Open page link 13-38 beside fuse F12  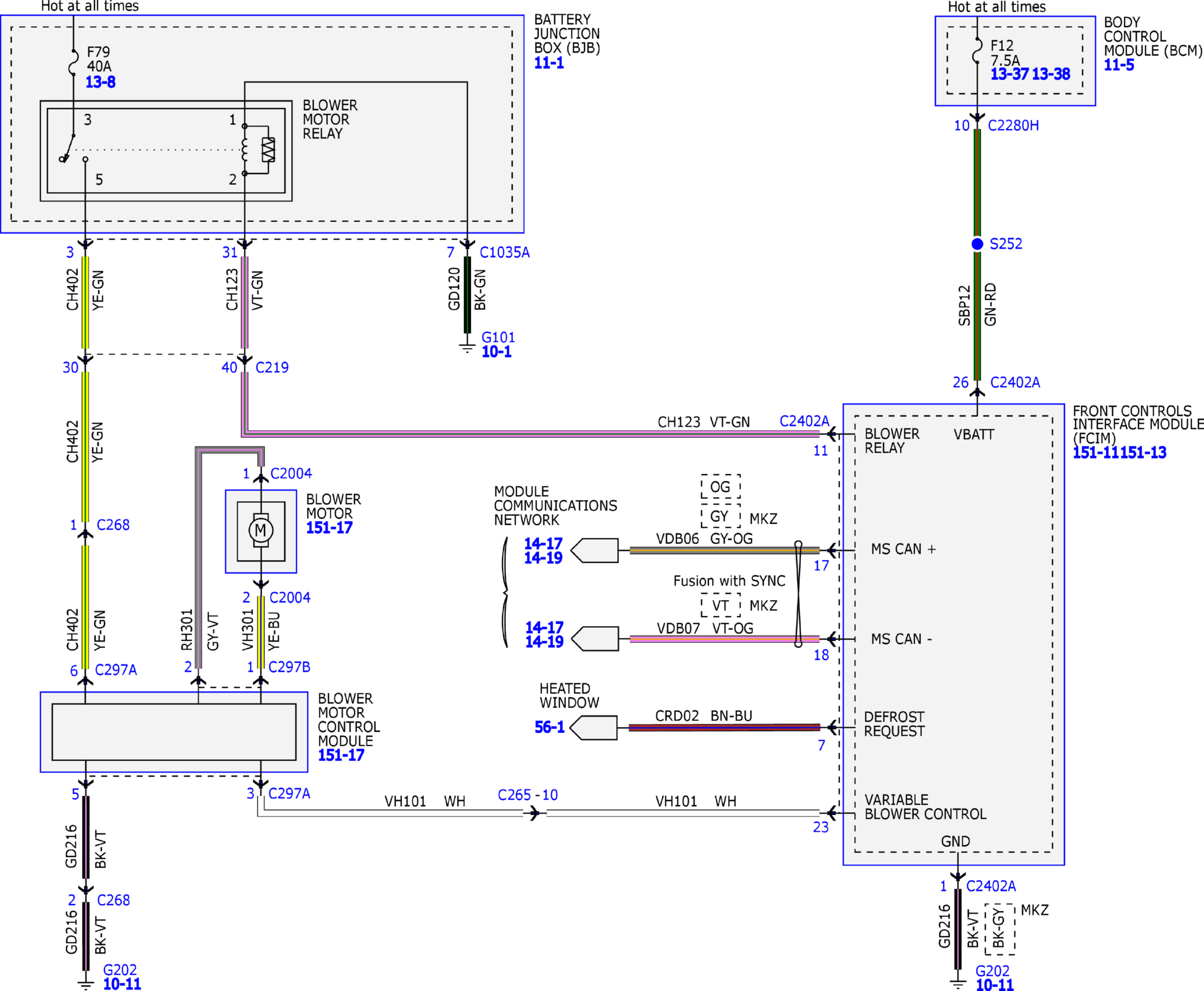click(x=1051, y=74)
